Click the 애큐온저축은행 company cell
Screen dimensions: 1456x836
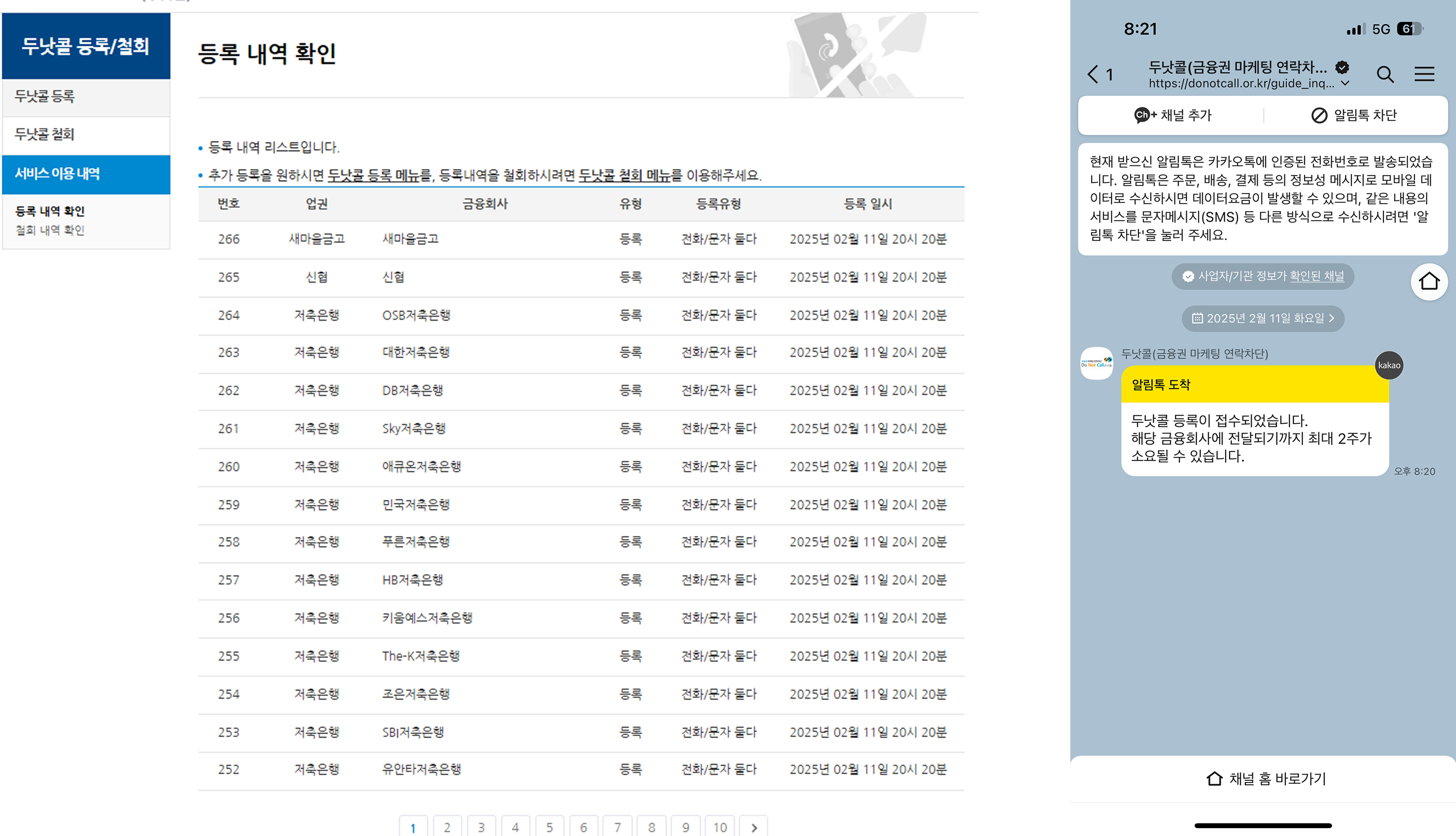click(x=421, y=466)
